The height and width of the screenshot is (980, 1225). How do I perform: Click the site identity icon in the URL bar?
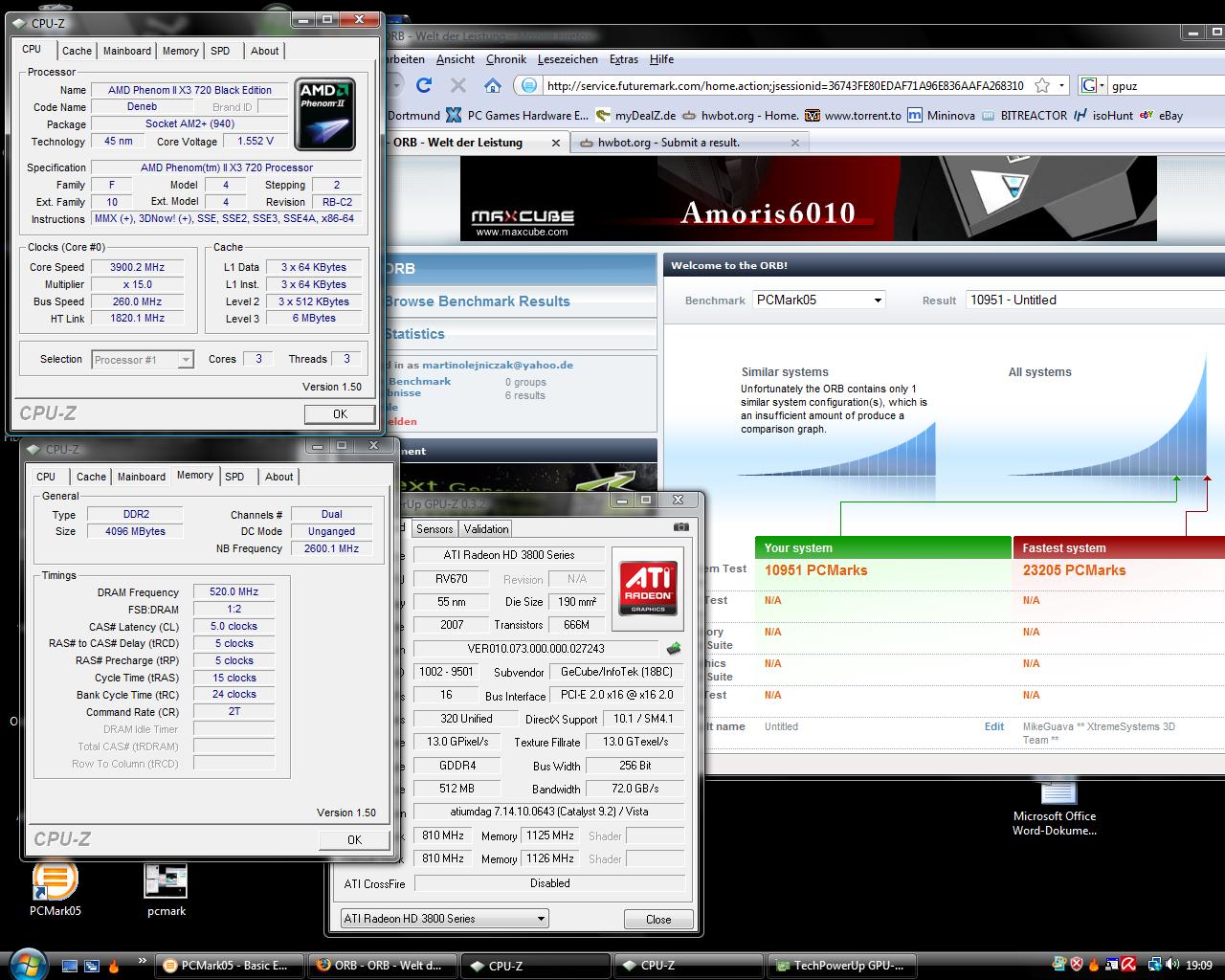click(x=528, y=85)
